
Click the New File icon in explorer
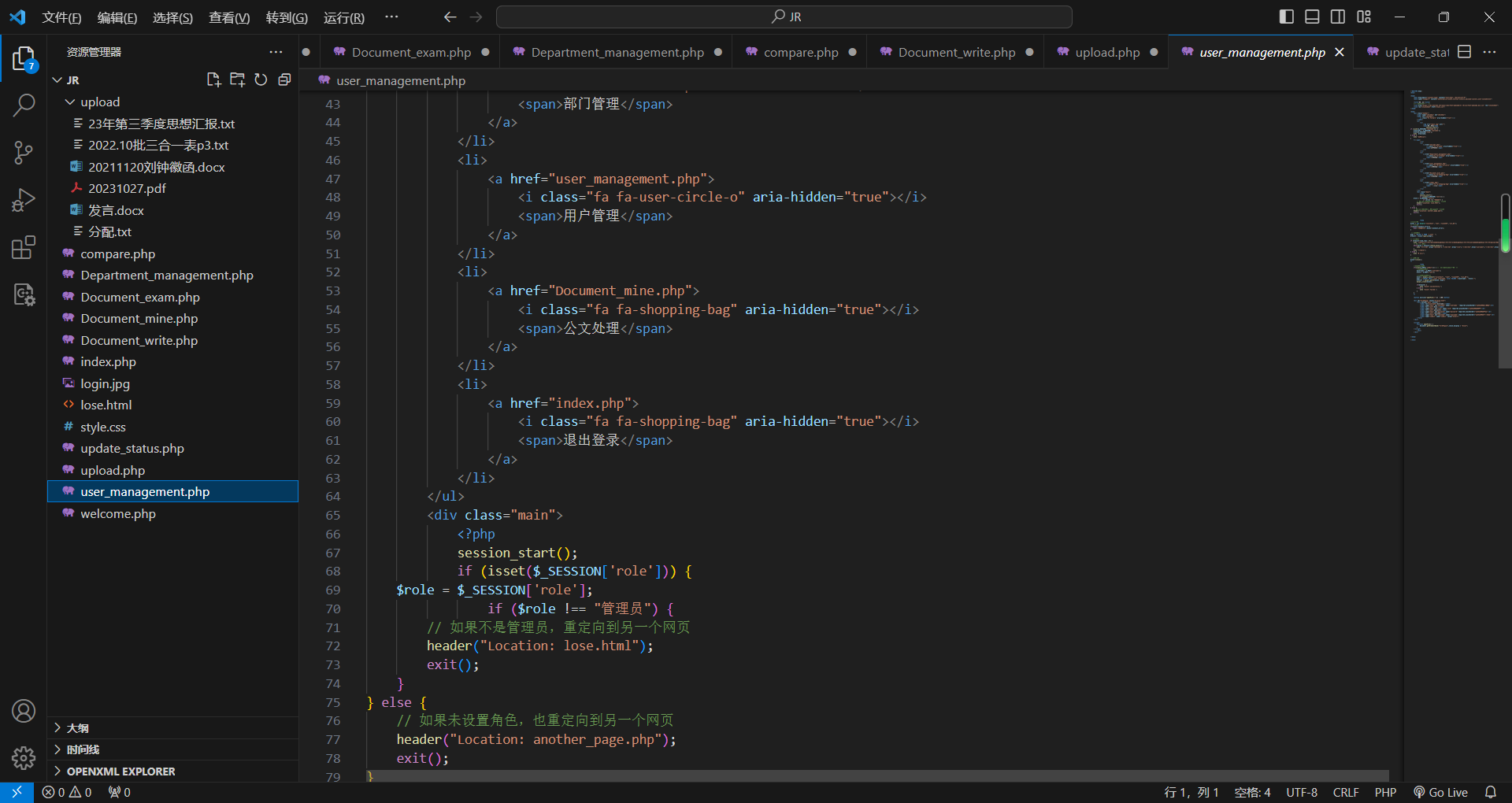point(213,80)
